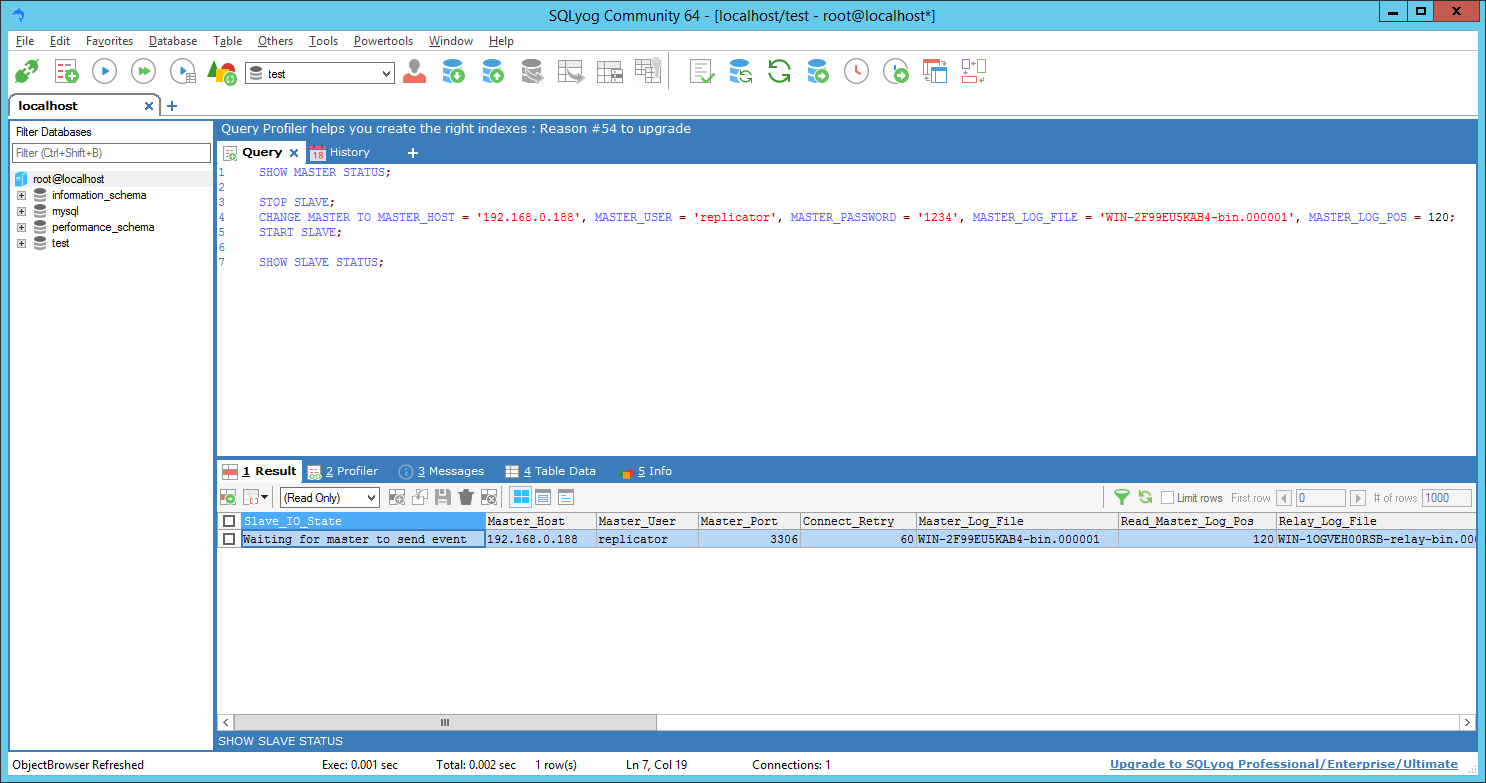Open the User Manager icon
This screenshot has width=1486, height=783.
click(414, 72)
